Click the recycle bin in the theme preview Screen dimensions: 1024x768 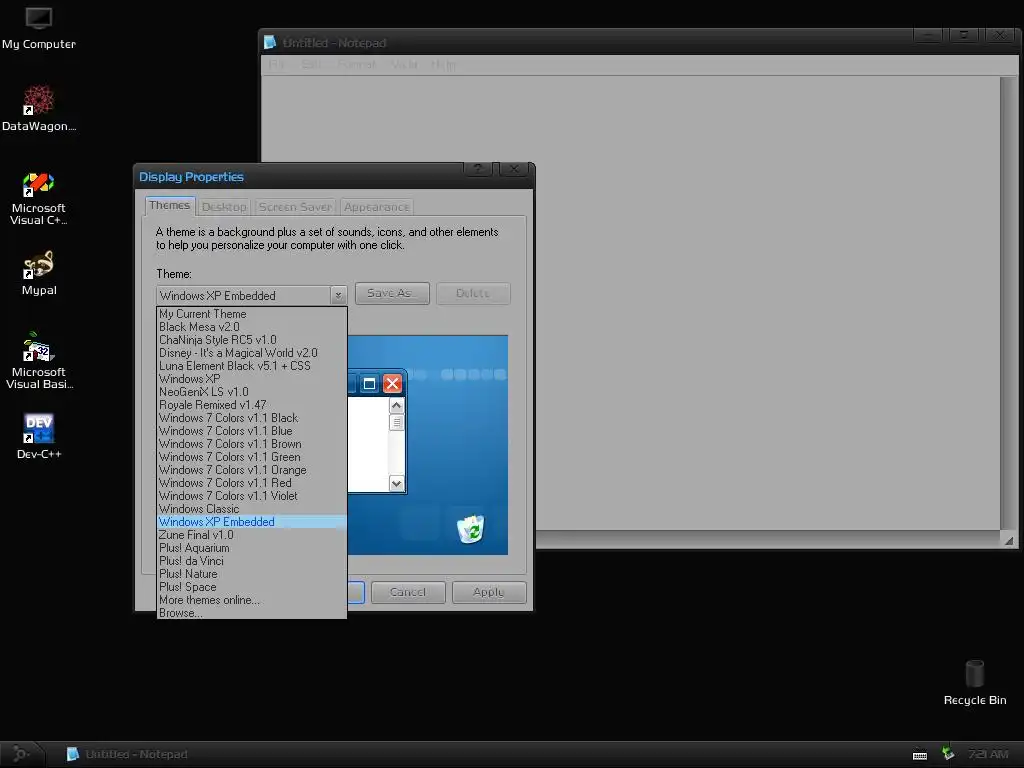[470, 529]
